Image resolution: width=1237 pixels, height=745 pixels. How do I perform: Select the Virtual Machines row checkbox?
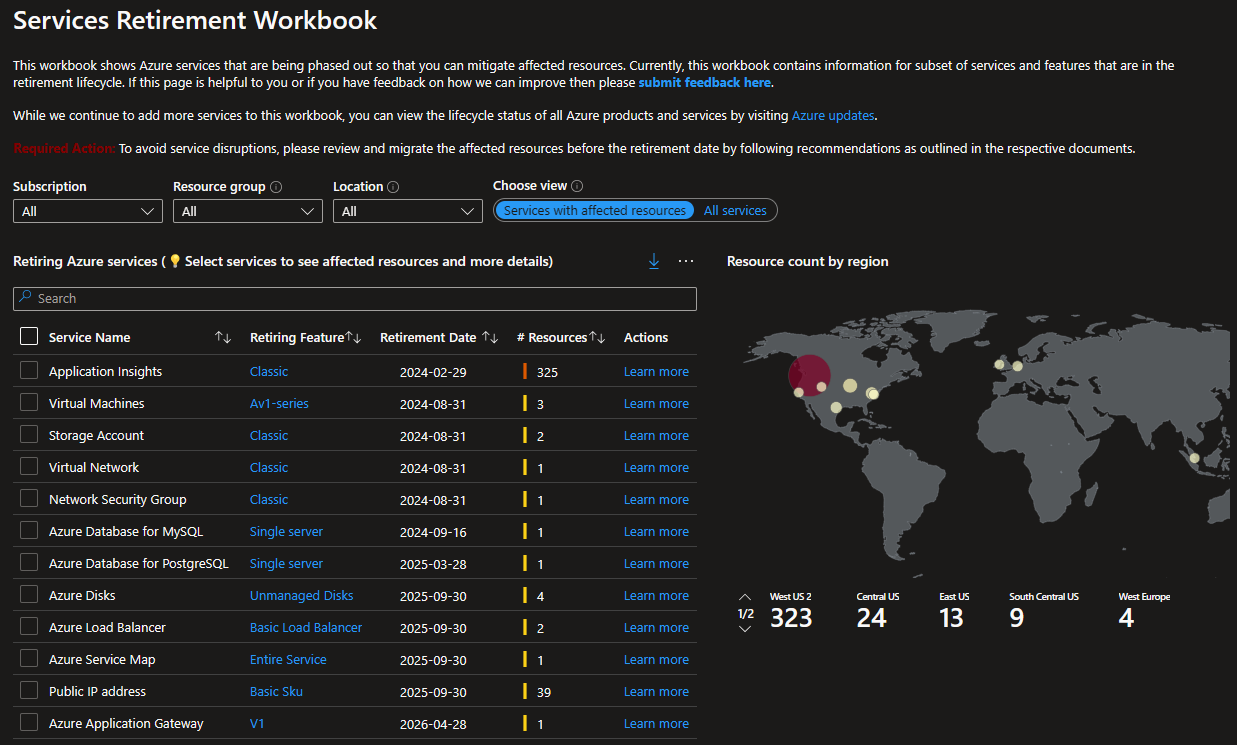click(29, 403)
